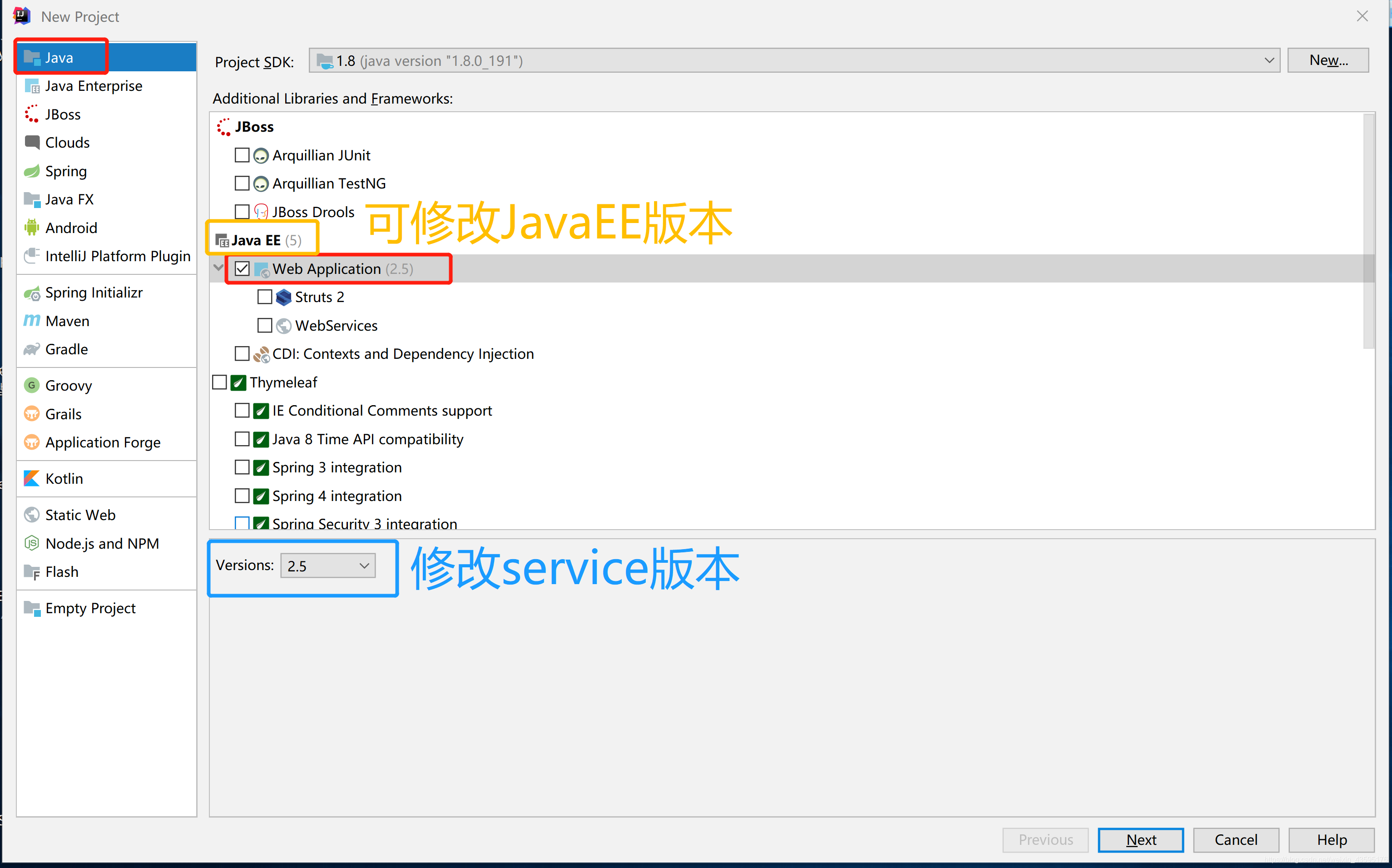The image size is (1392, 868).
Task: Pick the Grails icon in sidebar
Action: click(x=32, y=414)
